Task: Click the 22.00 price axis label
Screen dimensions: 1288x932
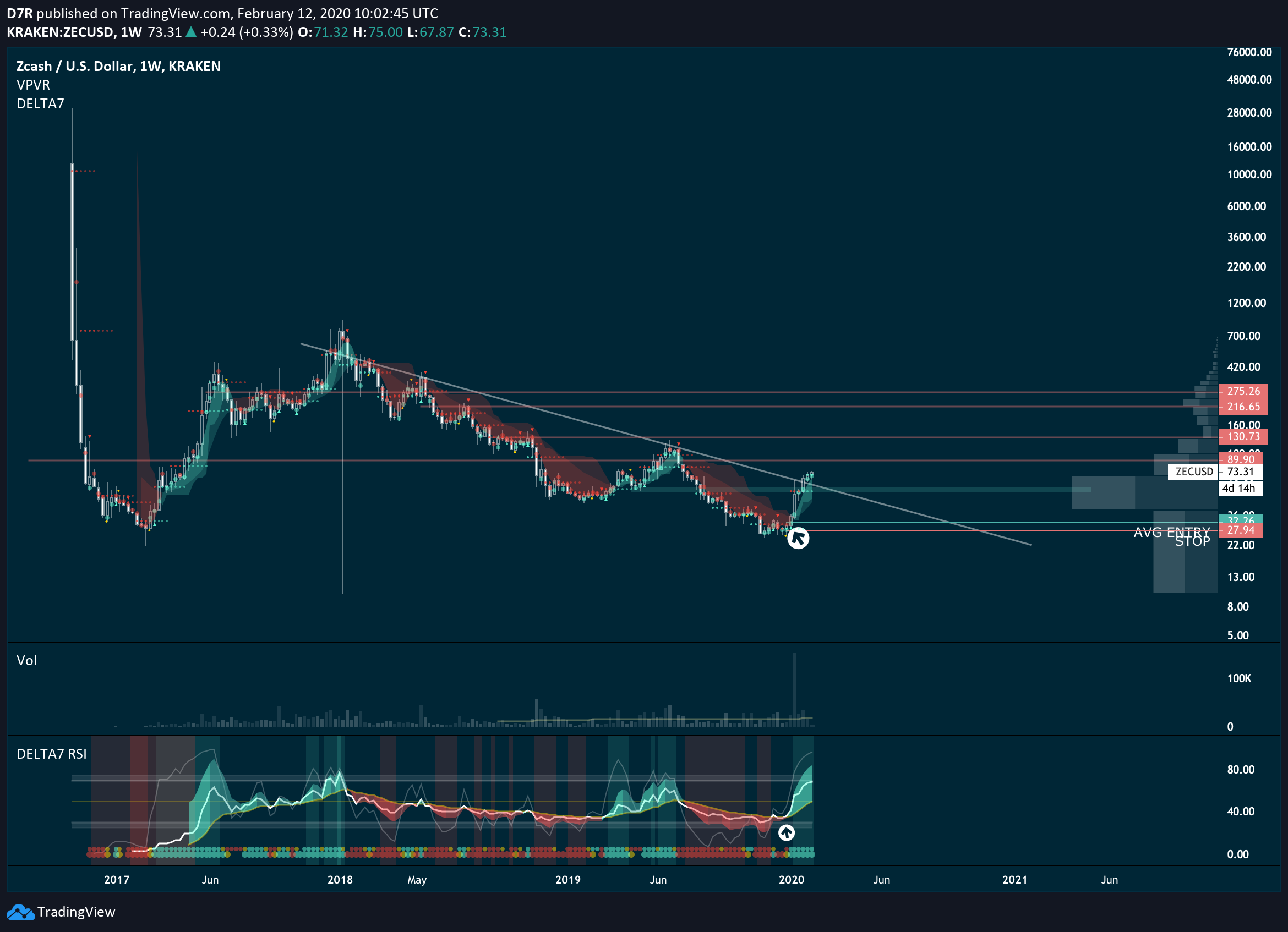Action: click(x=1241, y=545)
